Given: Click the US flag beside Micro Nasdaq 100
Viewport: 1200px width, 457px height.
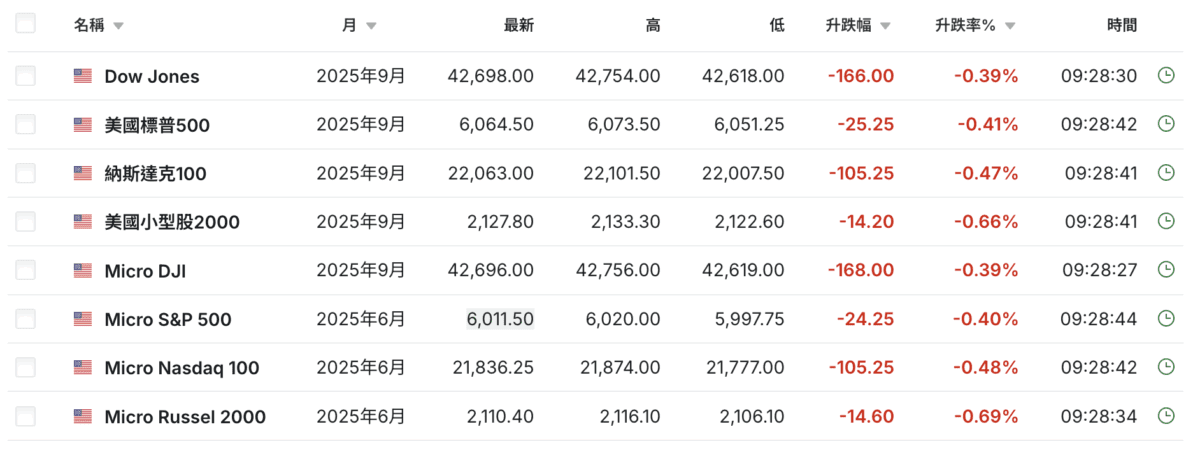Looking at the screenshot, I should point(83,368).
